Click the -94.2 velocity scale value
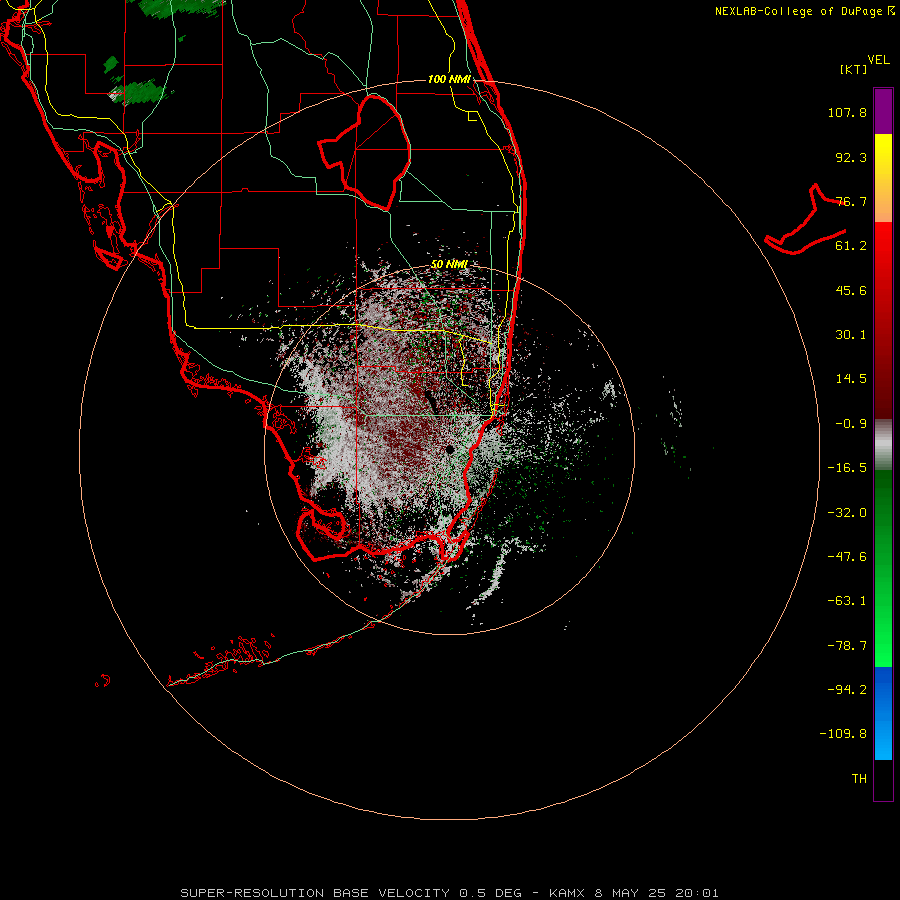This screenshot has width=900, height=900. point(847,689)
